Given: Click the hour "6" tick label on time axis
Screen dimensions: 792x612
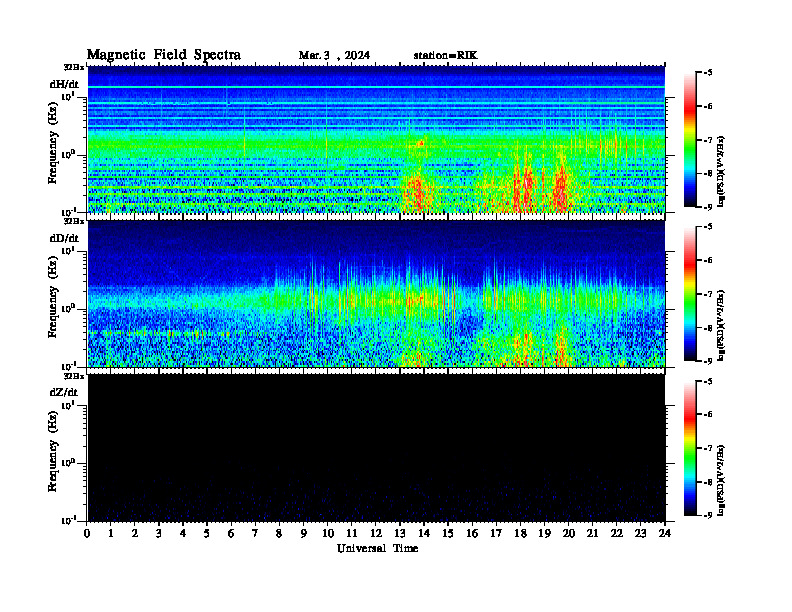Looking at the screenshot, I should [231, 534].
